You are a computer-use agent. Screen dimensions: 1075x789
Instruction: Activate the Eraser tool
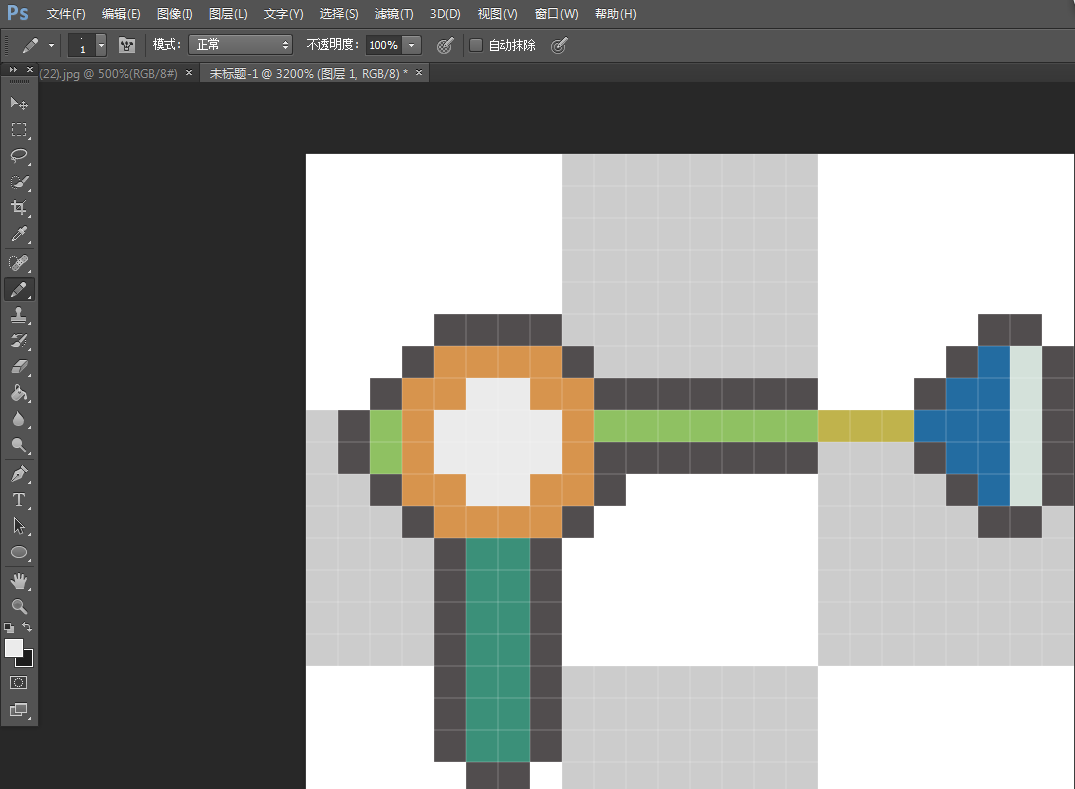point(19,367)
